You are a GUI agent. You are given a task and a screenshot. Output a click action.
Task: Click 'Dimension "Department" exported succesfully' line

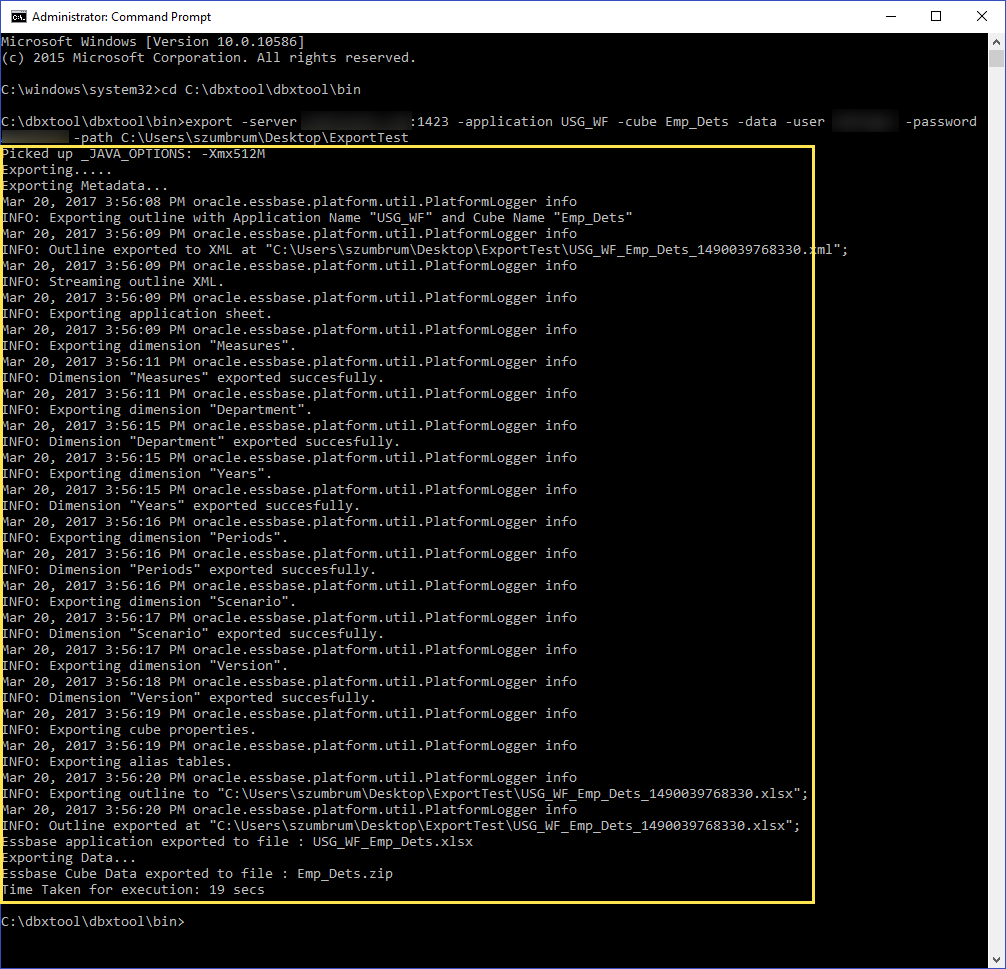tap(200, 441)
